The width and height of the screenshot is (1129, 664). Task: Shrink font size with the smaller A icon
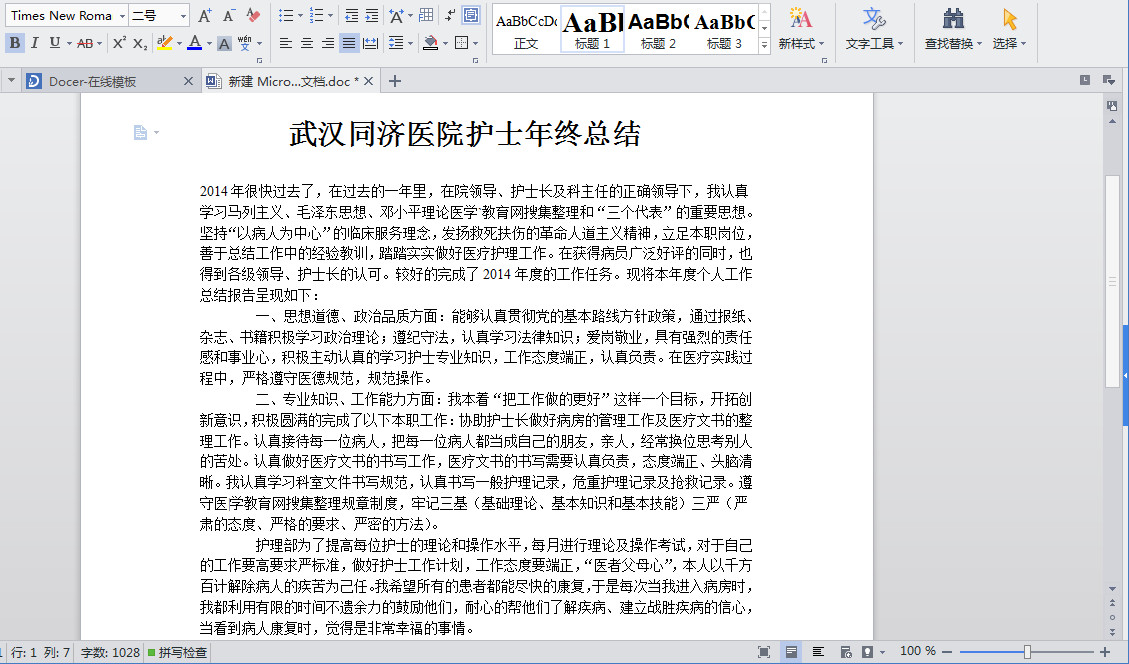(x=229, y=15)
